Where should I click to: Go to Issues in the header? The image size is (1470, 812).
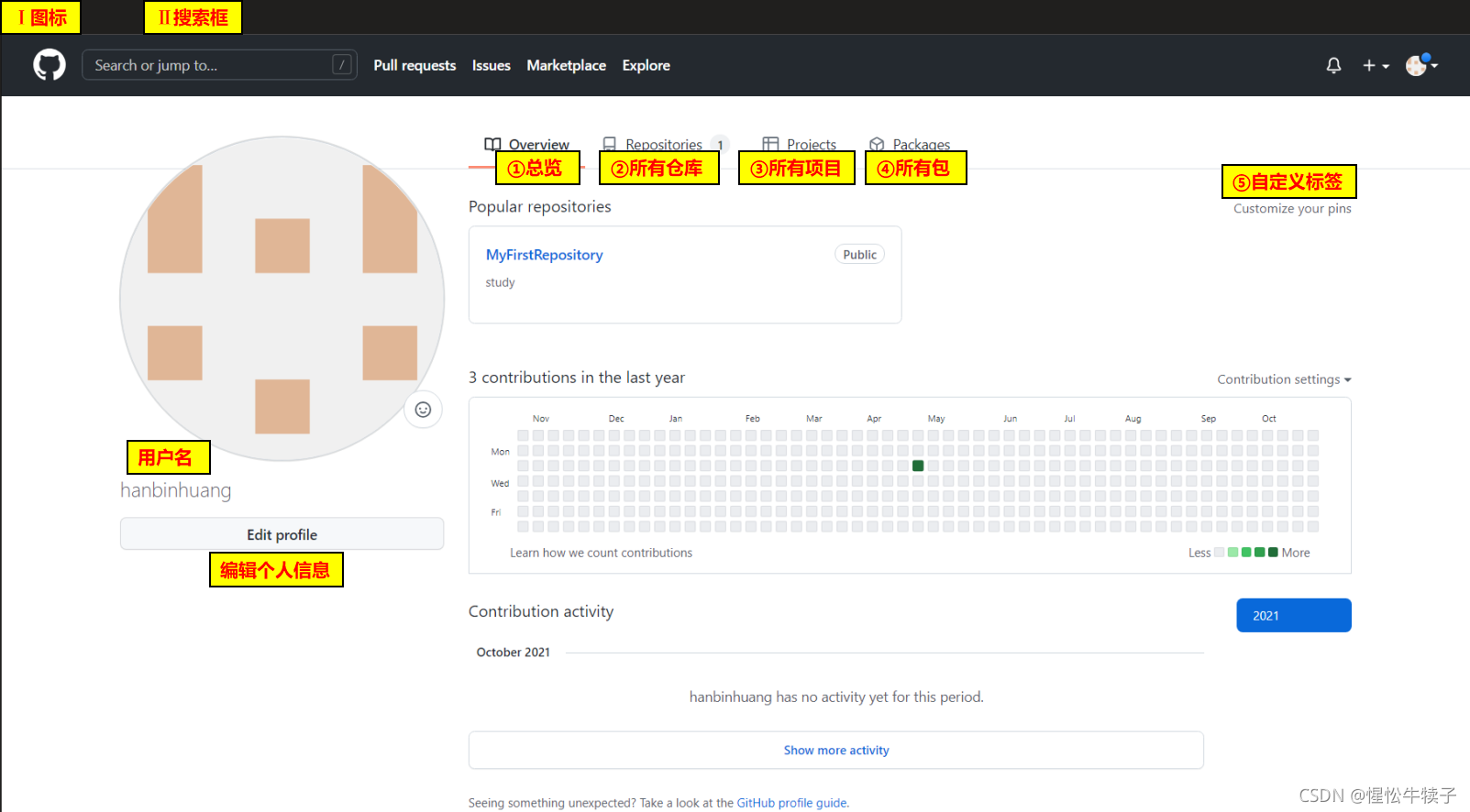click(491, 65)
